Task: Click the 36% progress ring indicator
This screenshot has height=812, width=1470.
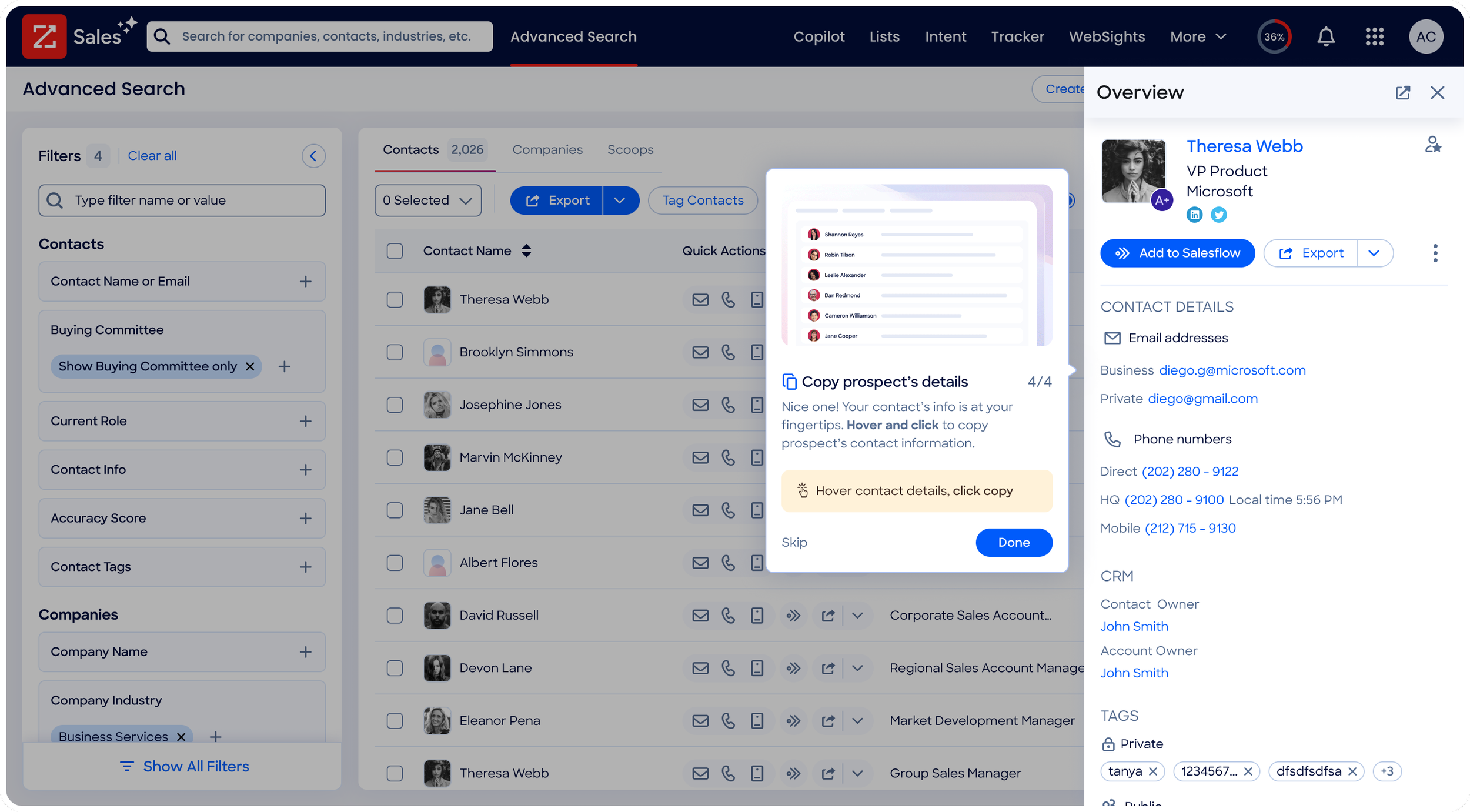Action: click(x=1274, y=36)
